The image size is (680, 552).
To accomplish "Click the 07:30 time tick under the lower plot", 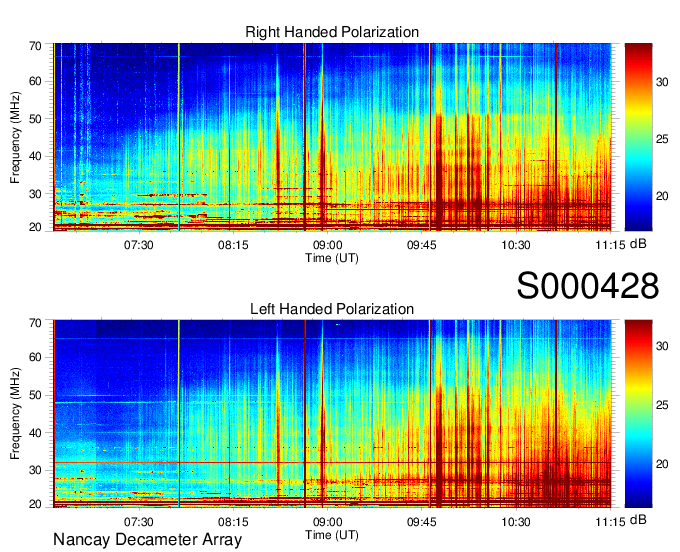I will [139, 522].
